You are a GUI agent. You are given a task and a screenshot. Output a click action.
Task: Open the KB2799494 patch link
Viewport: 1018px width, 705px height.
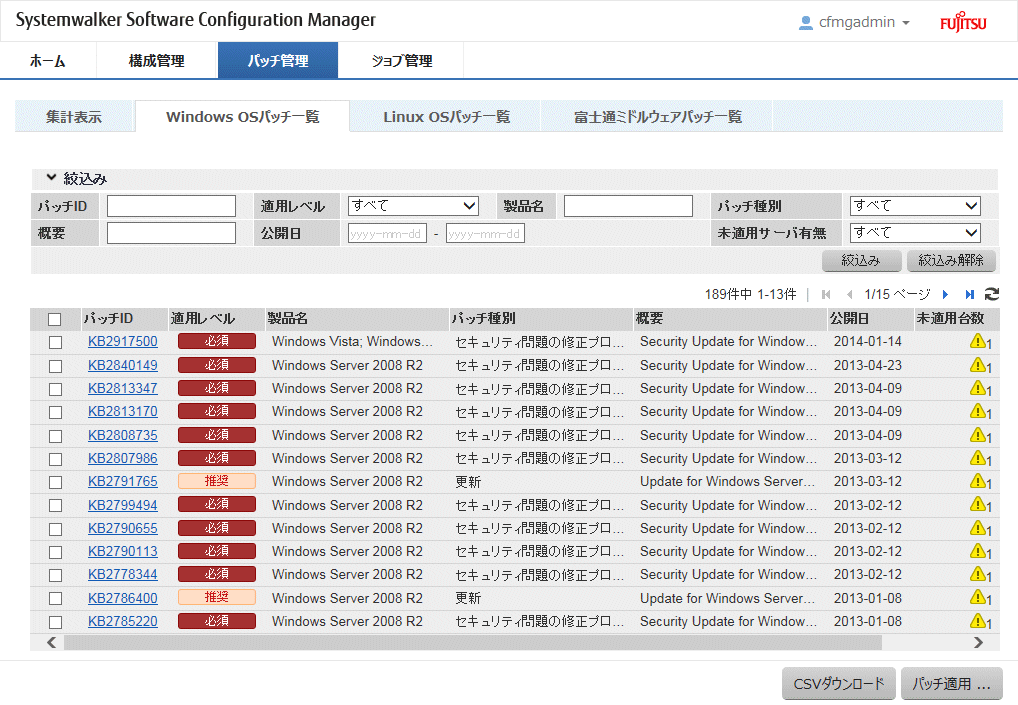coord(123,505)
